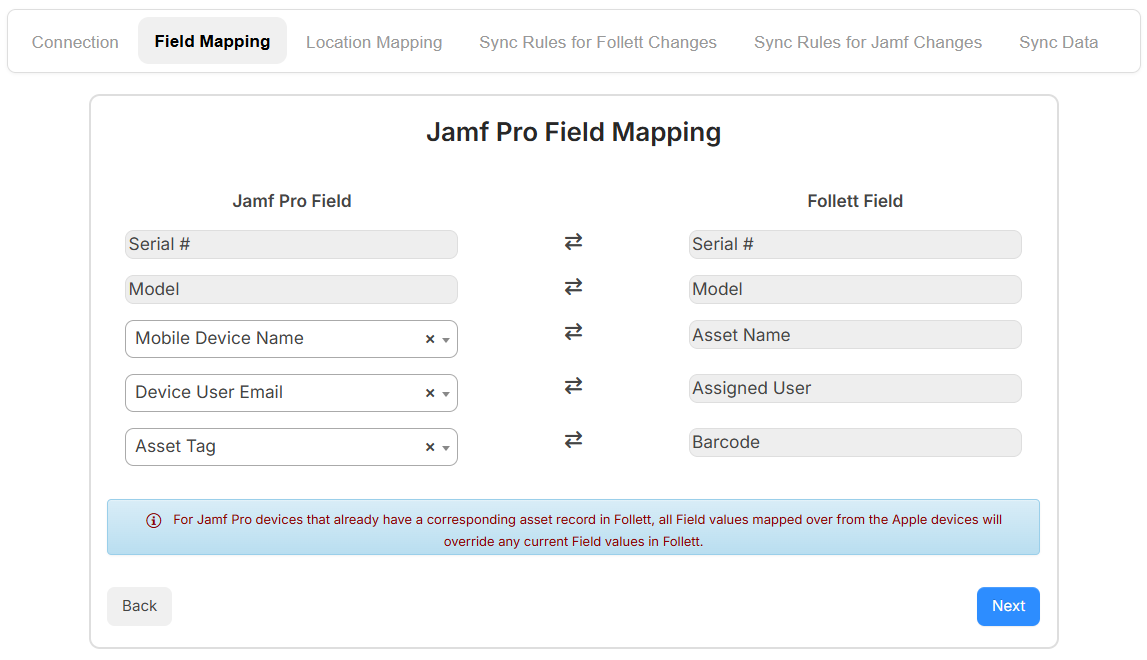Go to the Sync Data tab
1147x660 pixels.
coord(1058,42)
